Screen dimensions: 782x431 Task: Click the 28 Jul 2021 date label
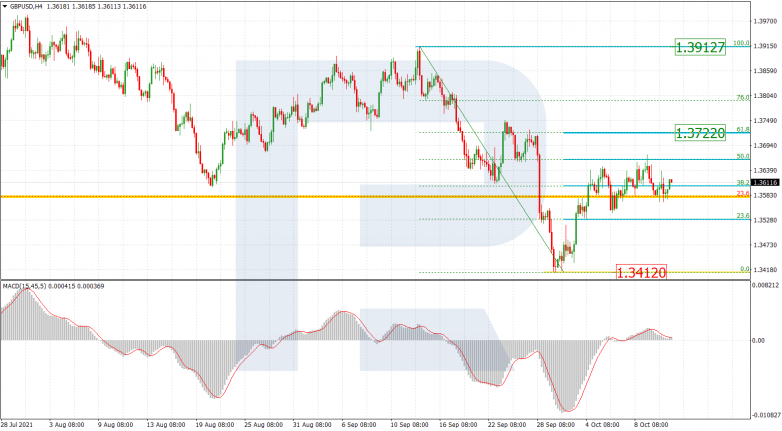pos(17,425)
